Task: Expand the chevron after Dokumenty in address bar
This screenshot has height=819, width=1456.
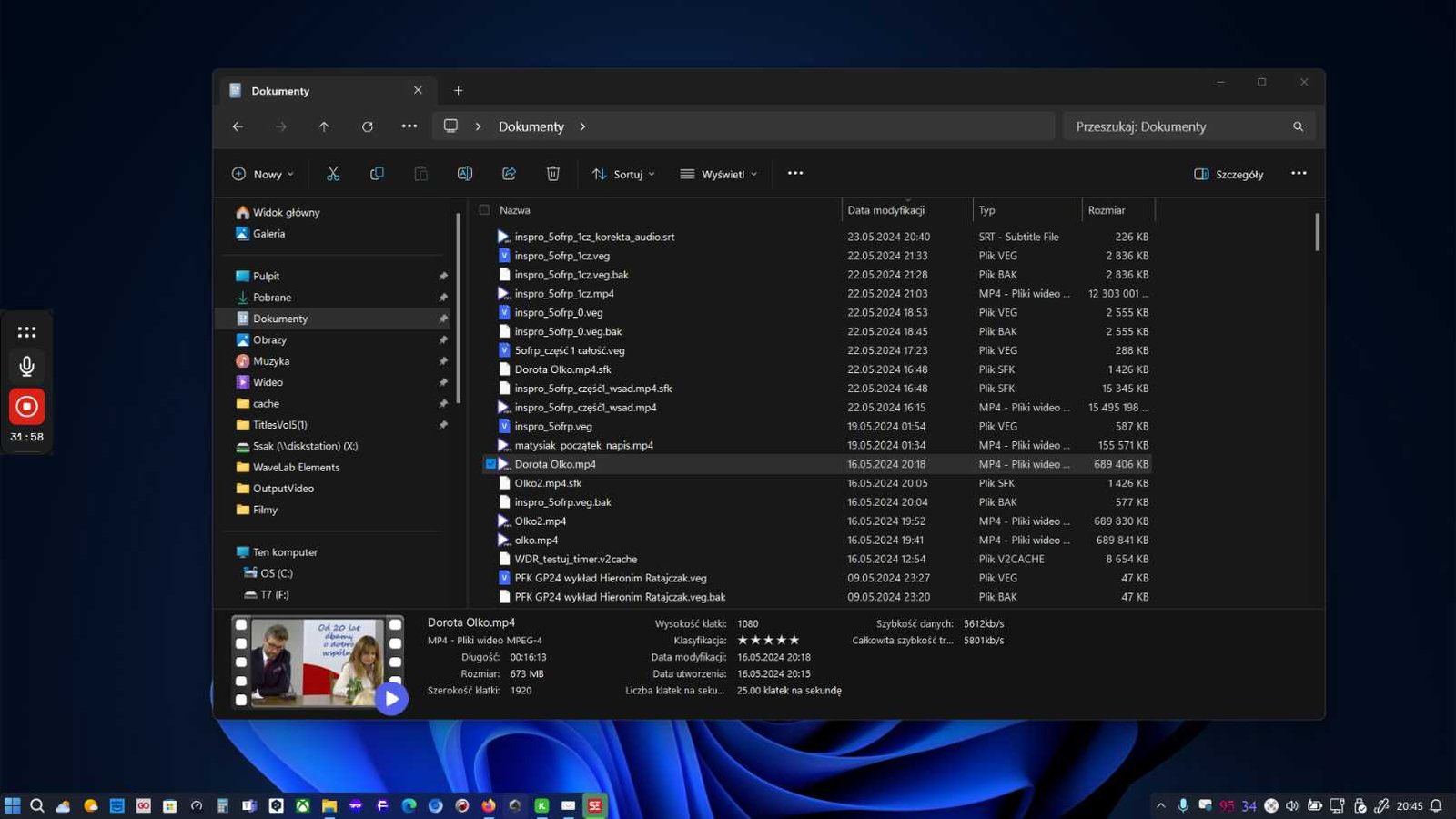Action: (582, 126)
